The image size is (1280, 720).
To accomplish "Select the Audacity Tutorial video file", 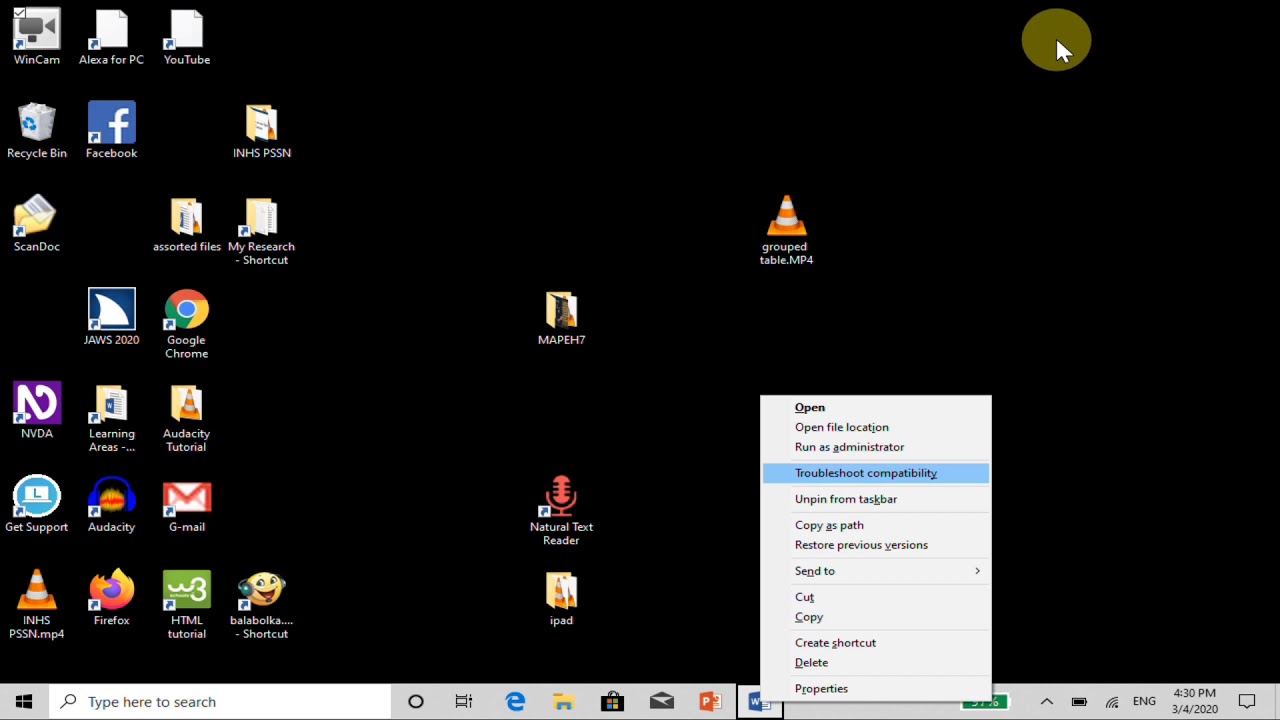I will pyautogui.click(x=187, y=418).
